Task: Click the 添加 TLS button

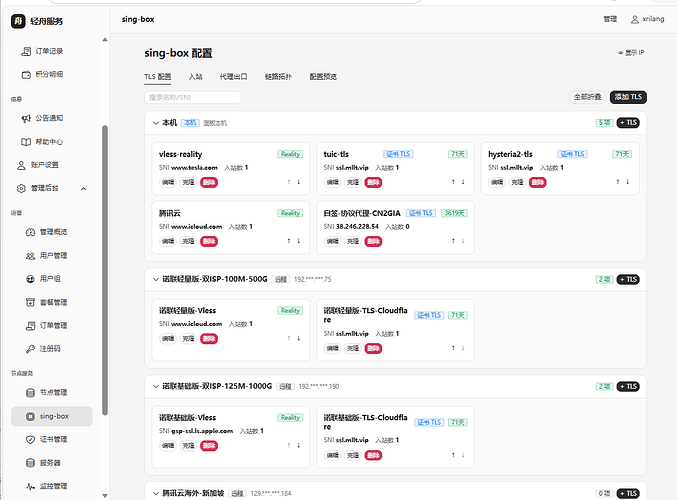Action: 628,97
